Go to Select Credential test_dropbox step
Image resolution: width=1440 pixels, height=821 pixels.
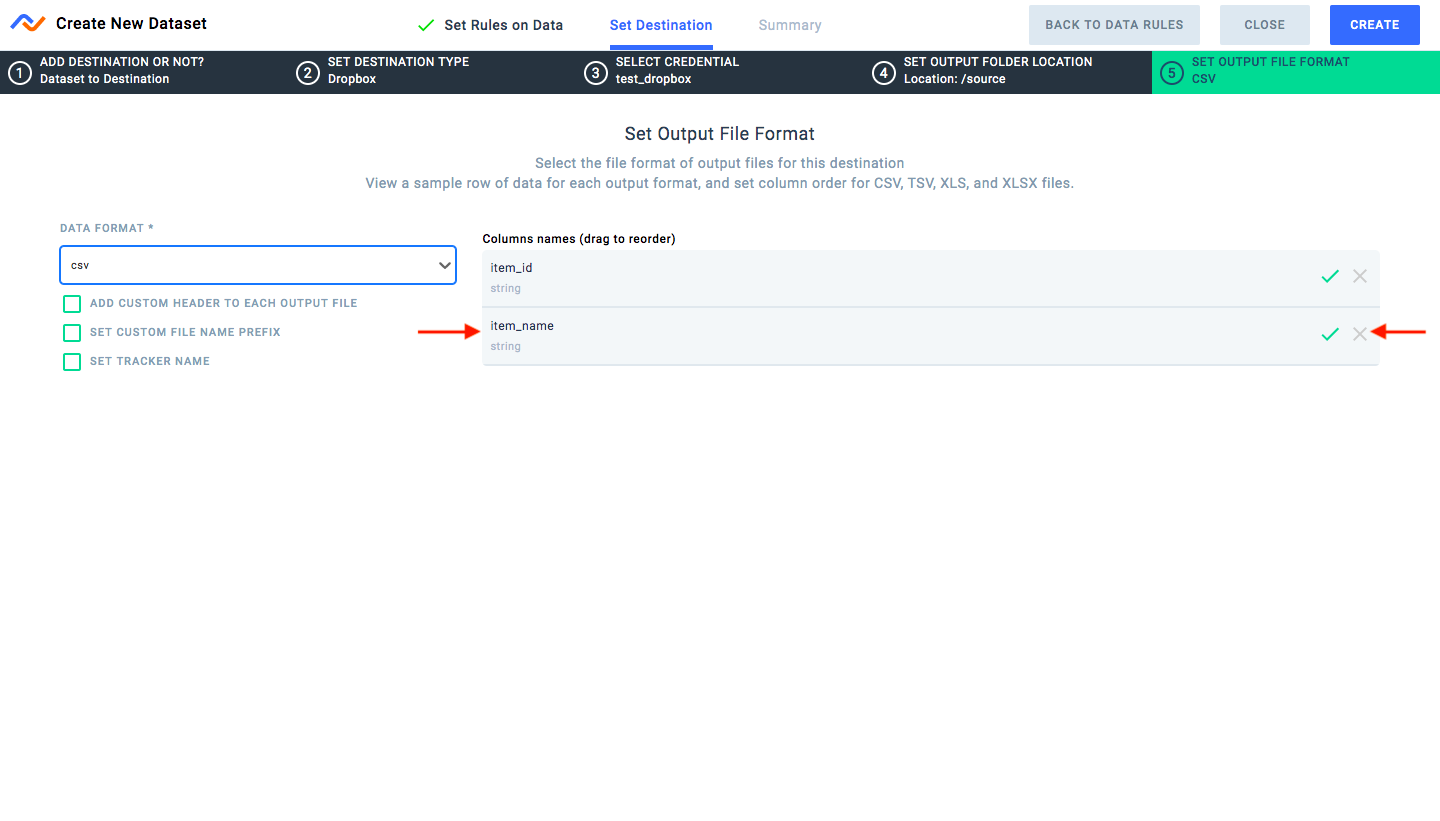[x=720, y=72]
